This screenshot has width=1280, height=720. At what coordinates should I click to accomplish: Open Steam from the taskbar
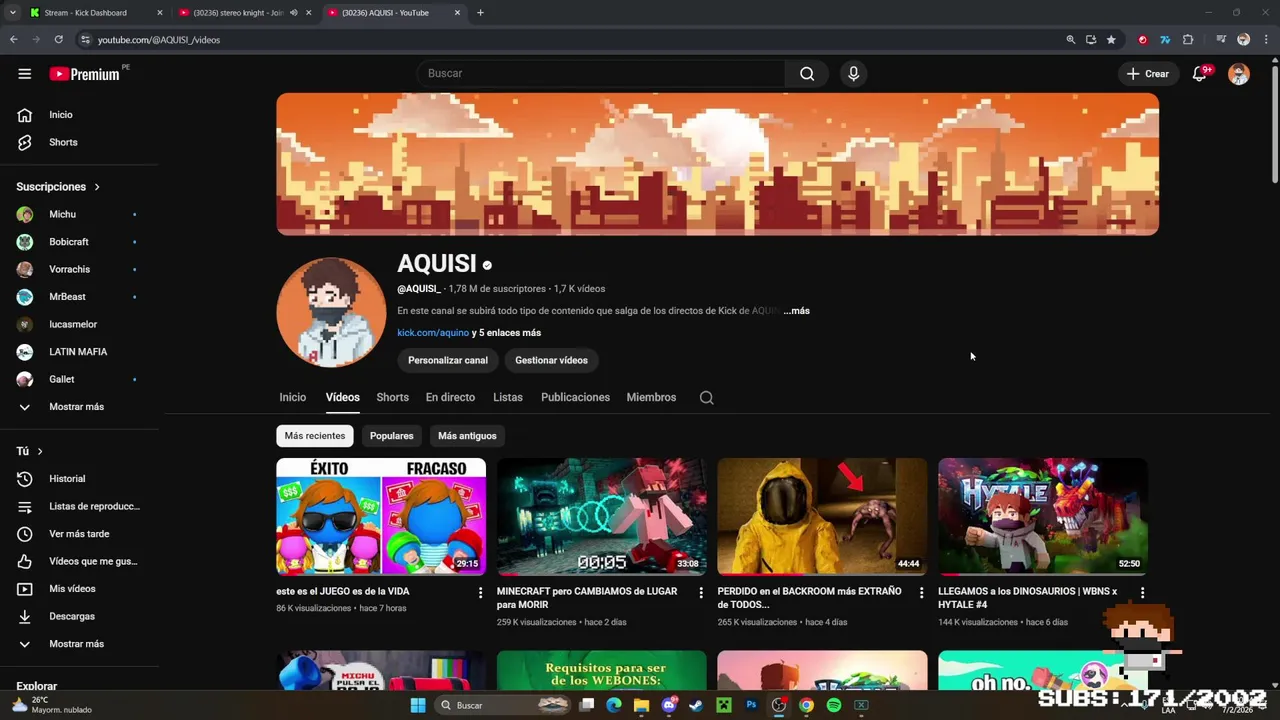696,705
